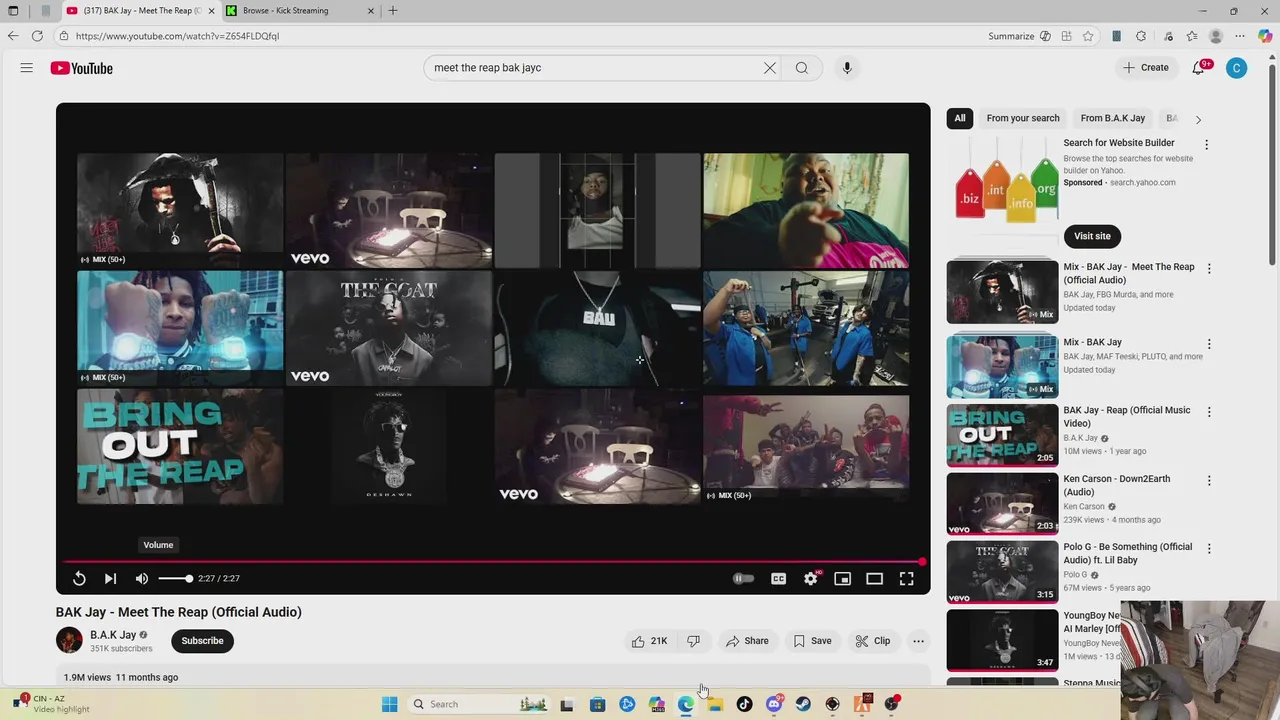
Task: Add this page to favorites
Action: [1088, 36]
